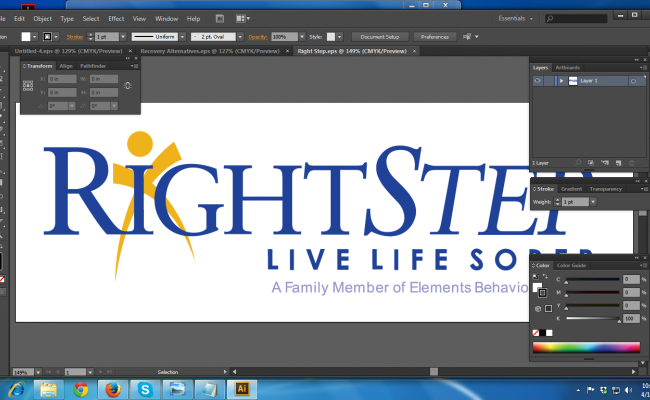Open the Essentials workspace switcher
This screenshot has height=400, width=650.
tap(515, 19)
